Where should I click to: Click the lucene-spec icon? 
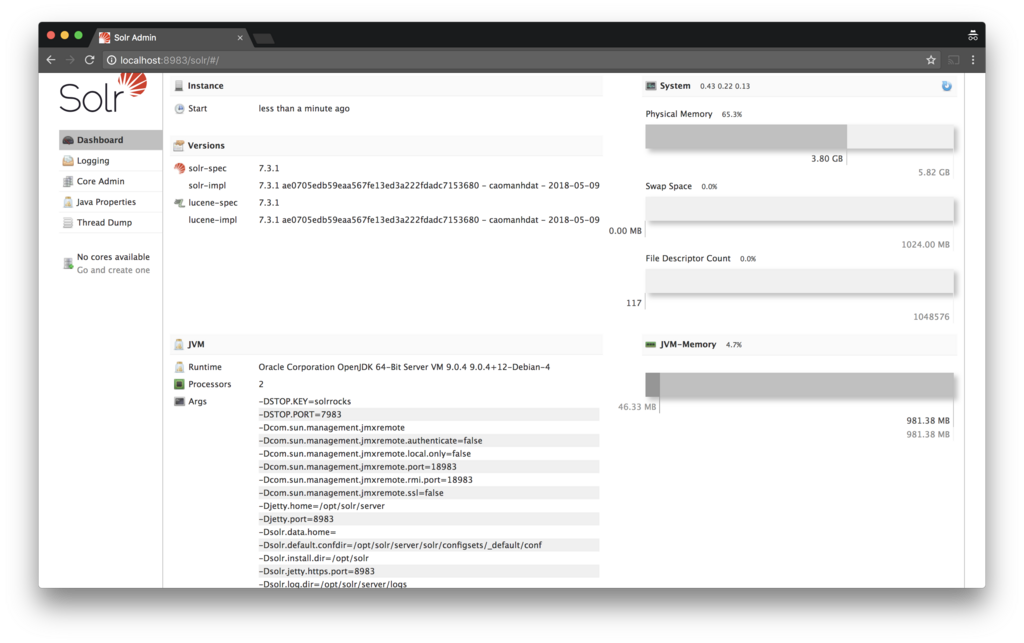click(179, 203)
